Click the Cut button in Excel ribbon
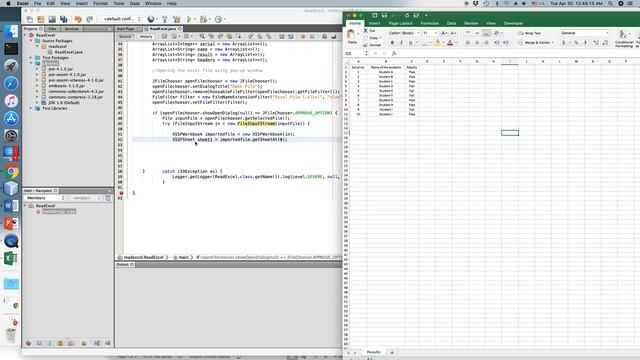The image size is (640, 360). coord(369,31)
